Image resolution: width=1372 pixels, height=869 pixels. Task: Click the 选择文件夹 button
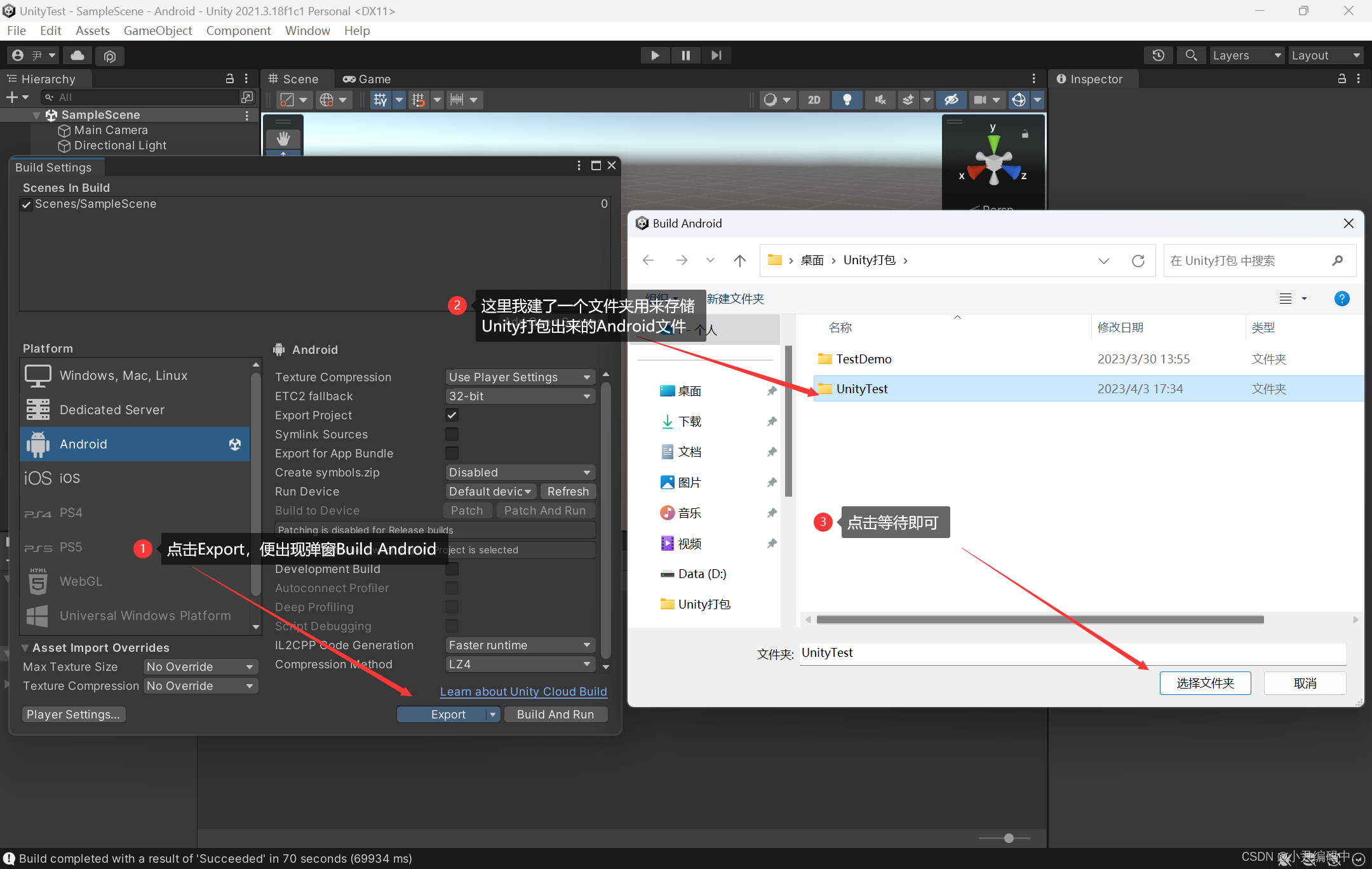(1205, 684)
